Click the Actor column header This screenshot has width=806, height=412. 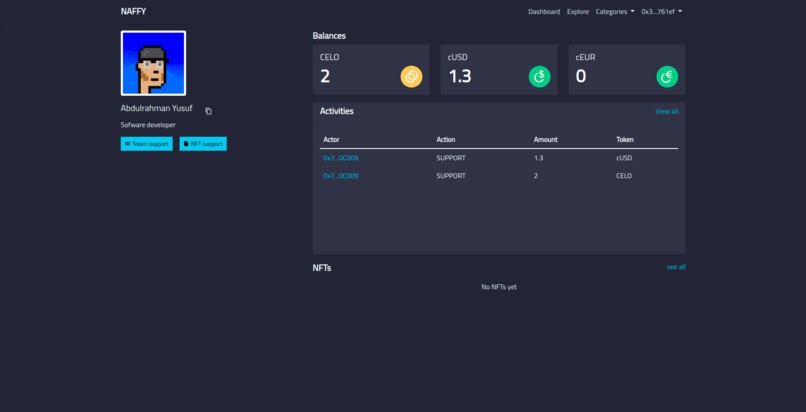point(331,140)
